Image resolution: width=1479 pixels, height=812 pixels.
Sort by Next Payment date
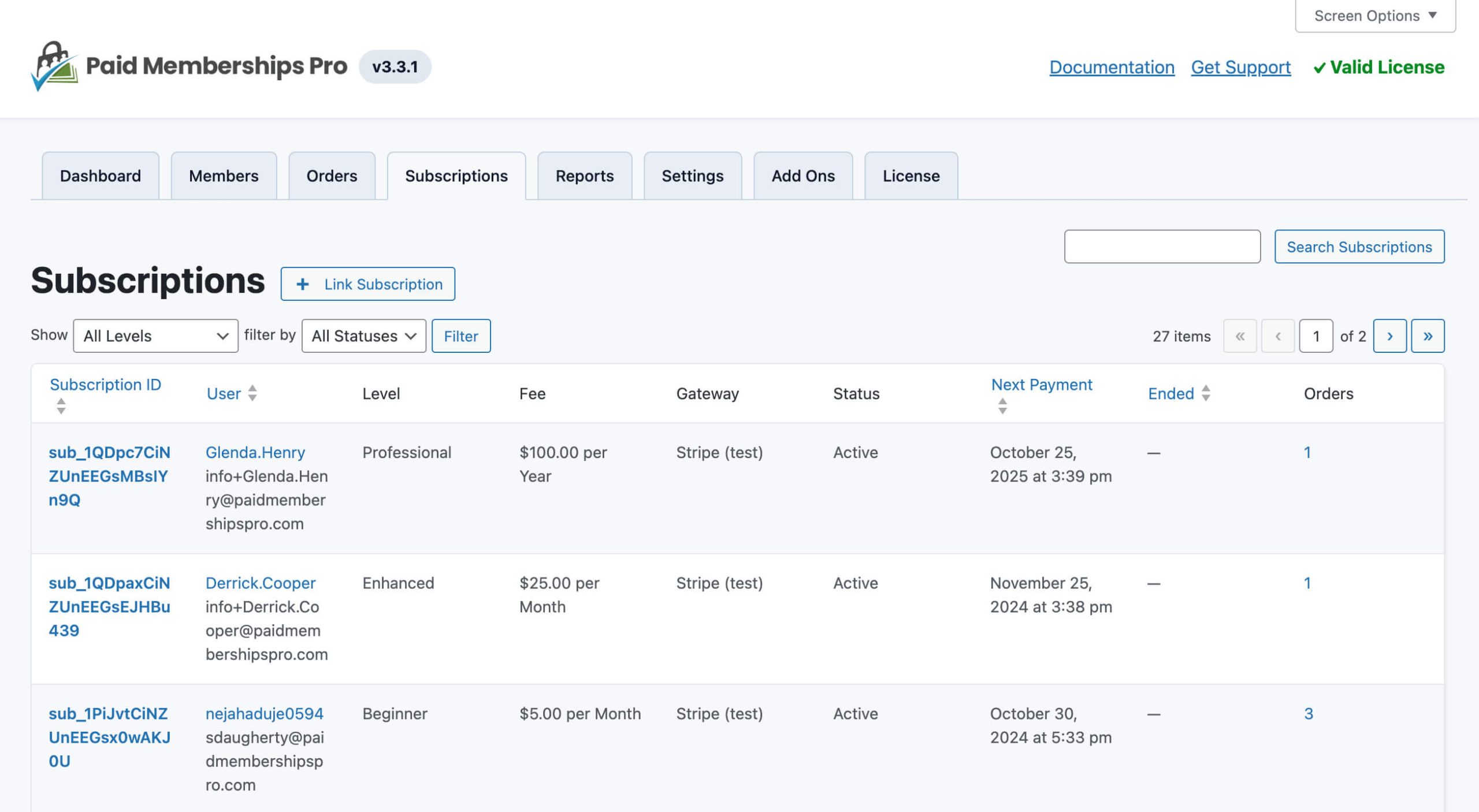click(1041, 385)
